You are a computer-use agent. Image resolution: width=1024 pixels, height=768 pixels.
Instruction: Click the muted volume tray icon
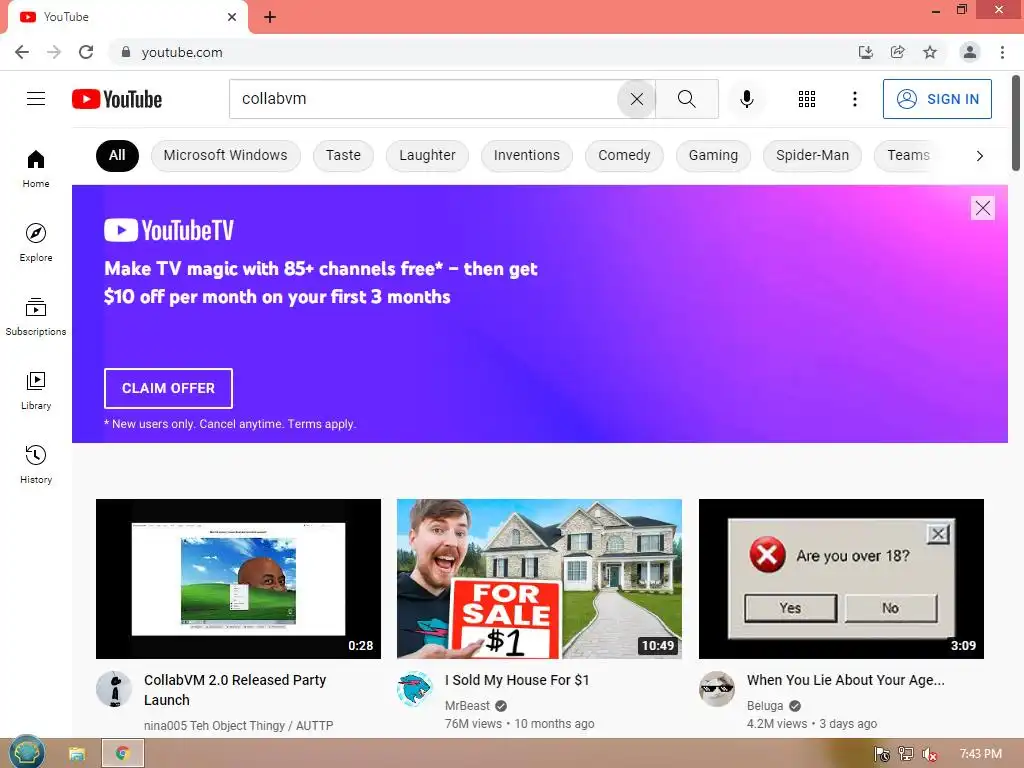[x=929, y=754]
